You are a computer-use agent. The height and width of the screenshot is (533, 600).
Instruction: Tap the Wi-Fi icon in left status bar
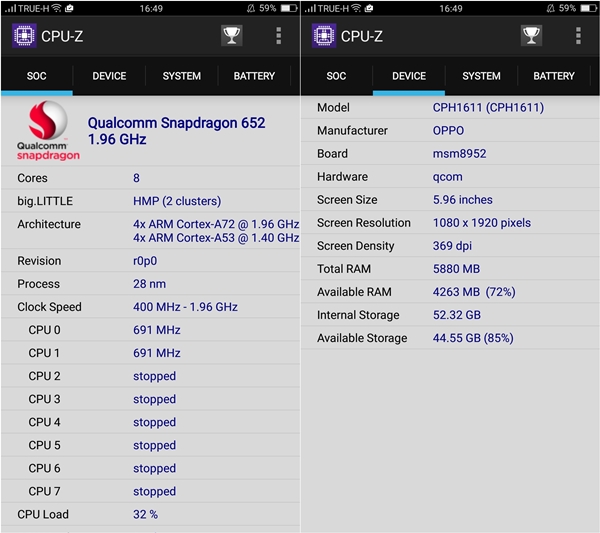point(56,8)
